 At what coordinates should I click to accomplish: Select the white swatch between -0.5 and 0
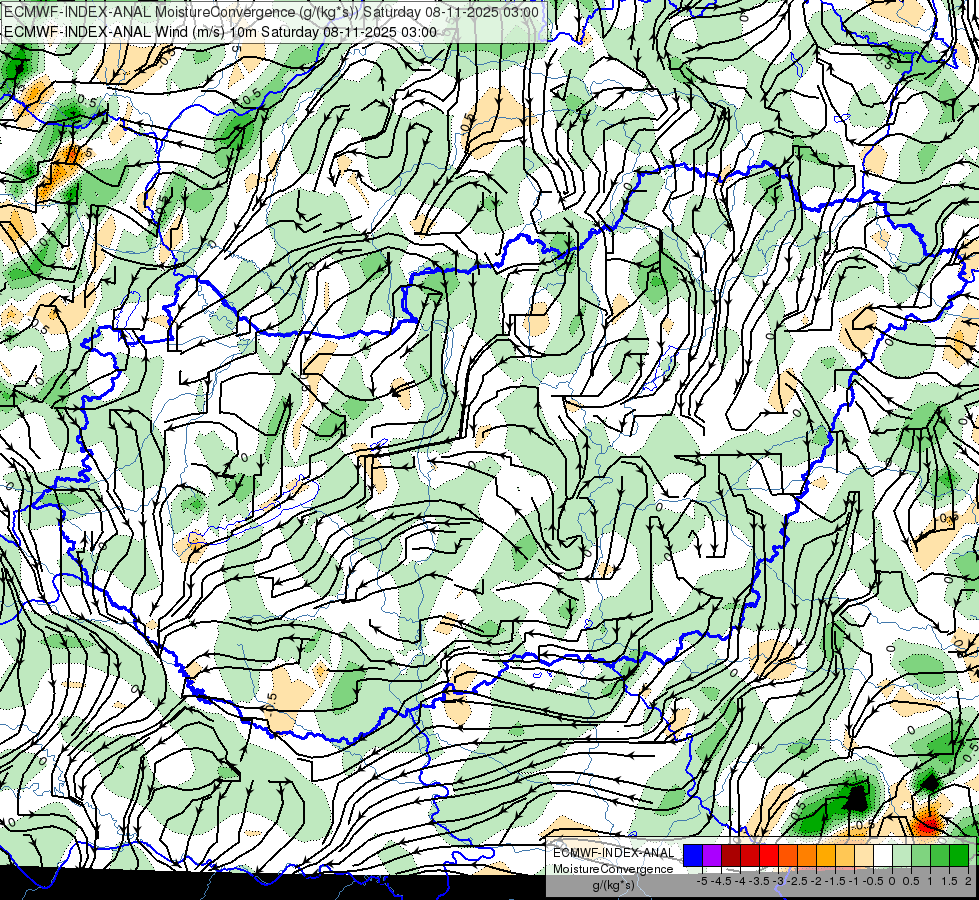tap(883, 856)
